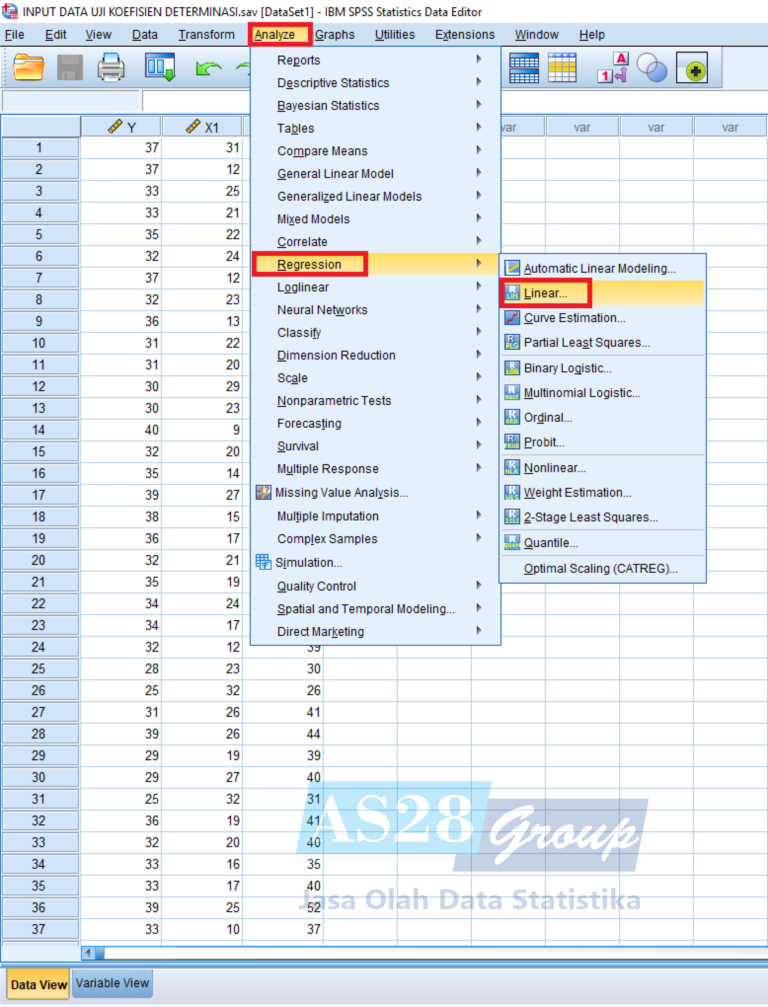Switch to the Variable View tab

coord(112,983)
